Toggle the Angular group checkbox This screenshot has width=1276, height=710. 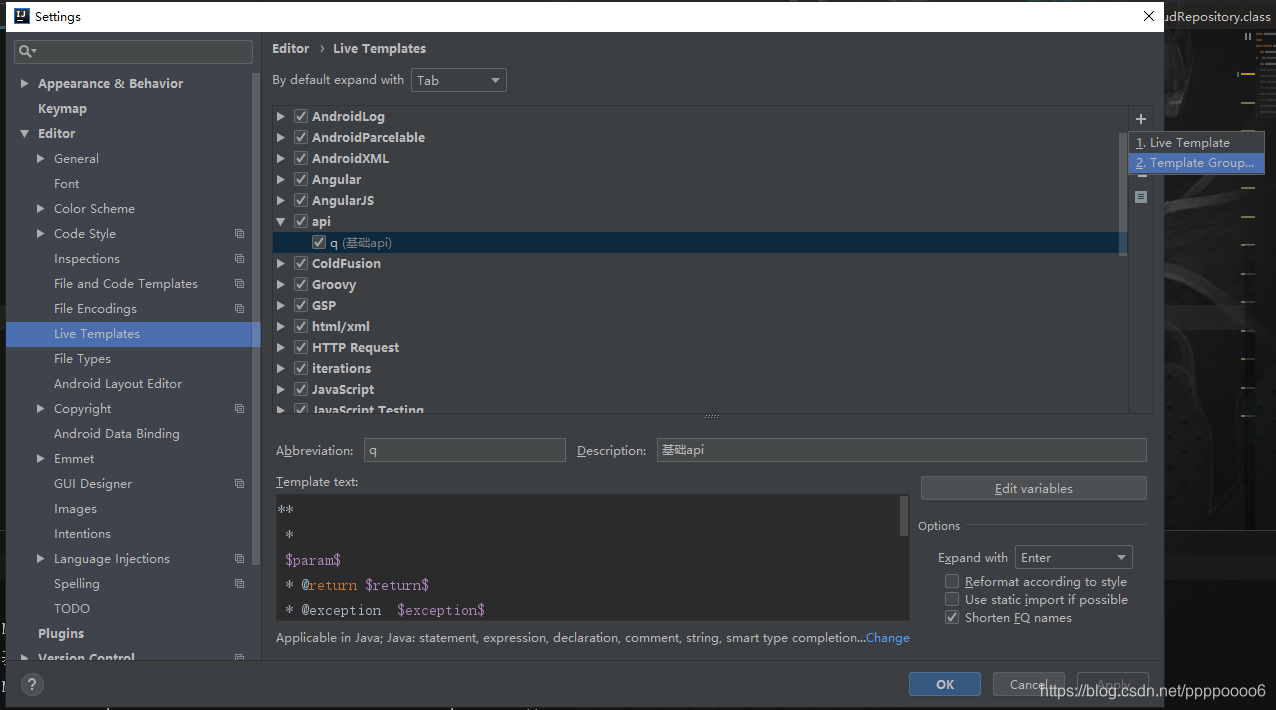301,180
